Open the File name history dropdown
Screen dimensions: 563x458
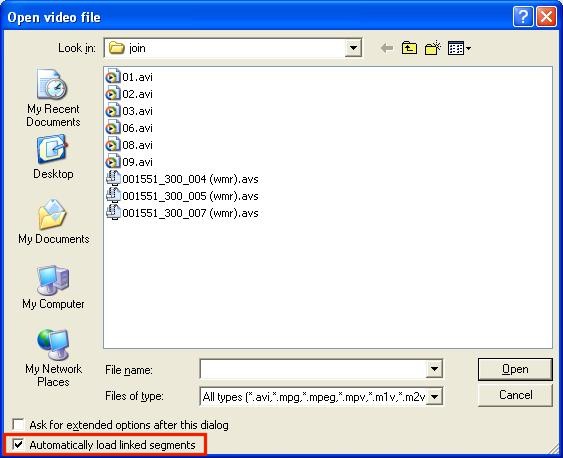434,369
